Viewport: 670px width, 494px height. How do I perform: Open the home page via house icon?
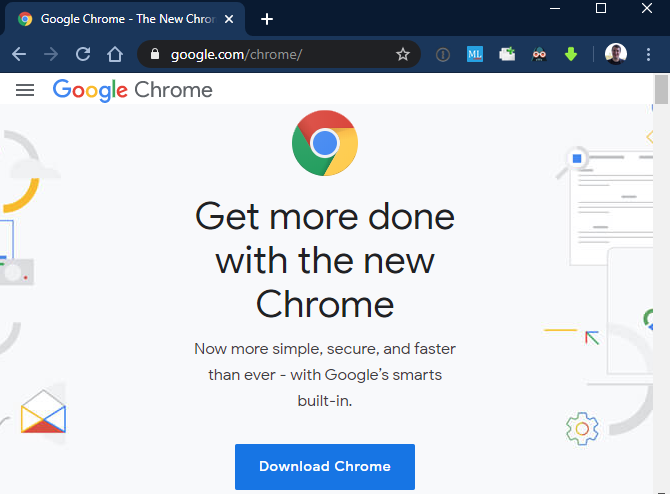pyautogui.click(x=115, y=54)
